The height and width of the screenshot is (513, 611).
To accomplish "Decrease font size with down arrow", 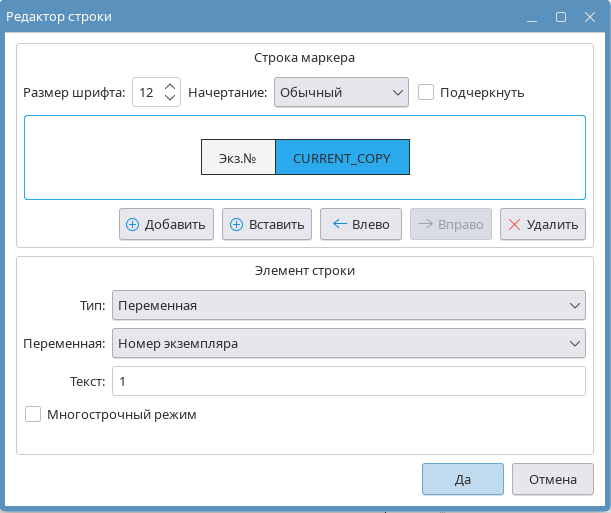I will (170, 98).
